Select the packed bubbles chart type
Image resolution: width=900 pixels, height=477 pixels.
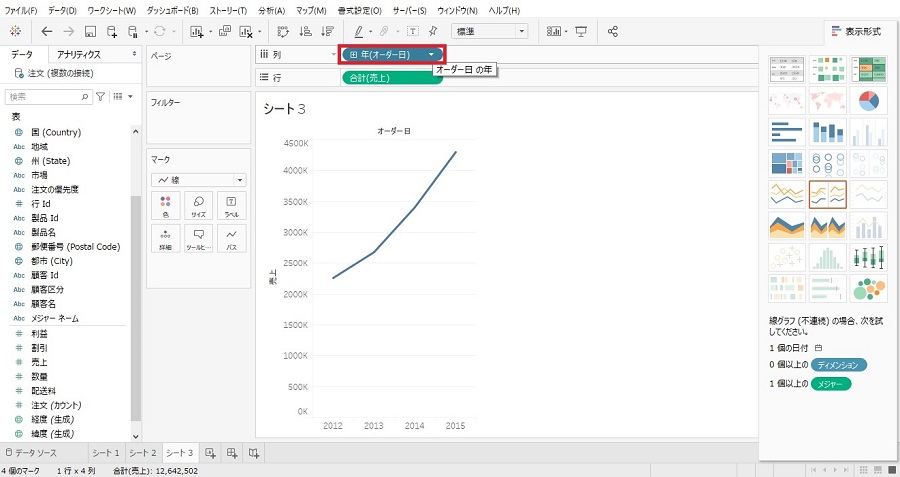point(868,288)
